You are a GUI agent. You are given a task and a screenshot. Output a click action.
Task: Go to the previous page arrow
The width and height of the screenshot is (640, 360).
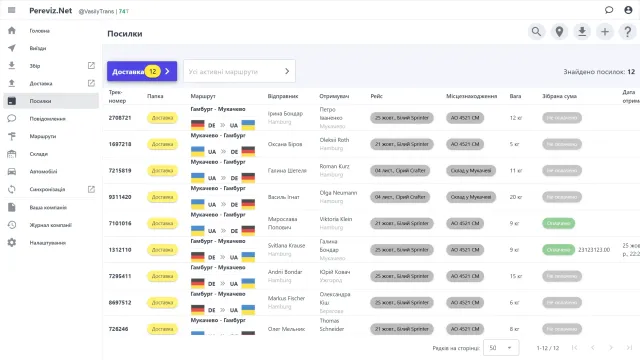[x=593, y=347]
